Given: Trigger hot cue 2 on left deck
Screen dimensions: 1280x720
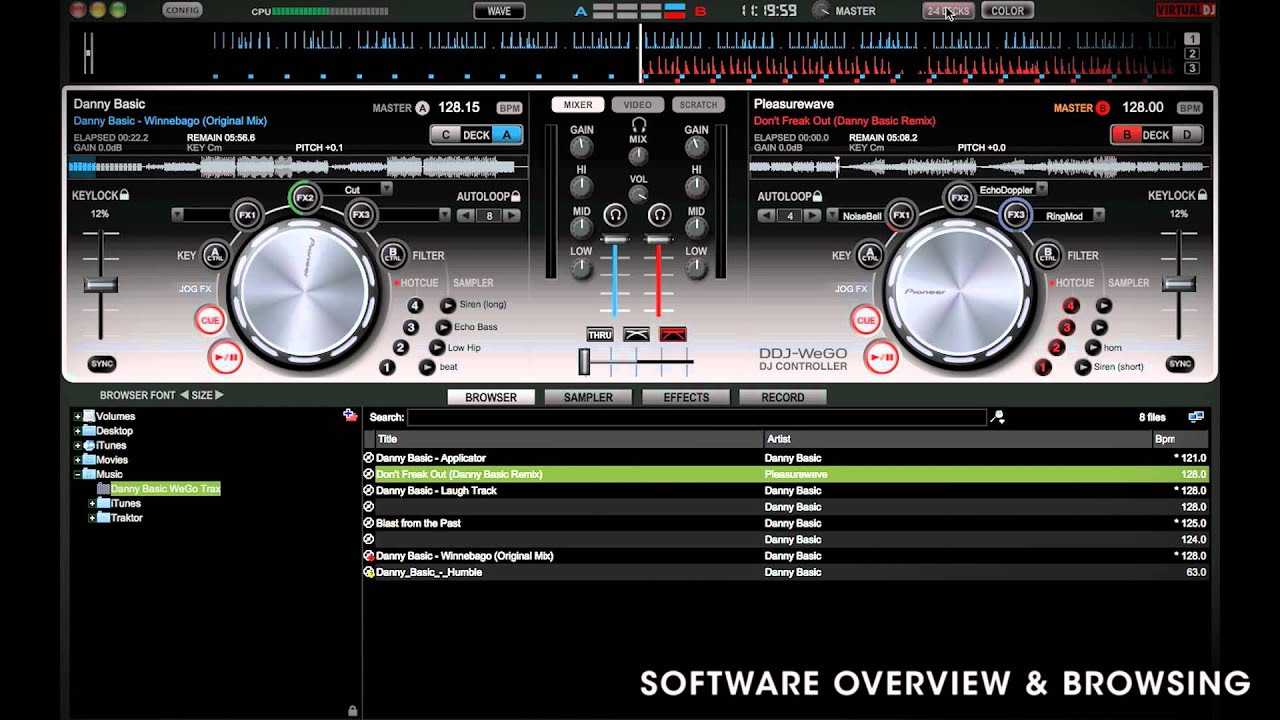Looking at the screenshot, I should click(400, 347).
